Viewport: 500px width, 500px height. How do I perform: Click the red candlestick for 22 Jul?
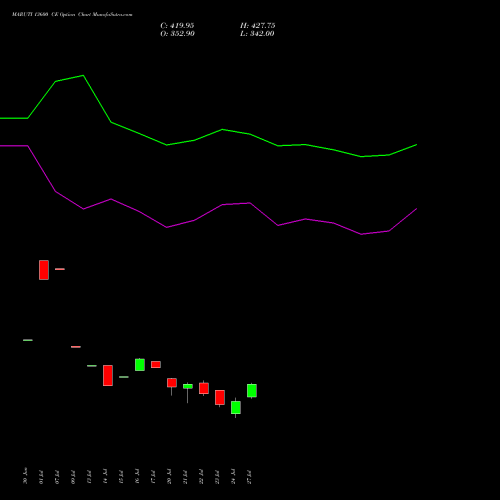coord(204,388)
